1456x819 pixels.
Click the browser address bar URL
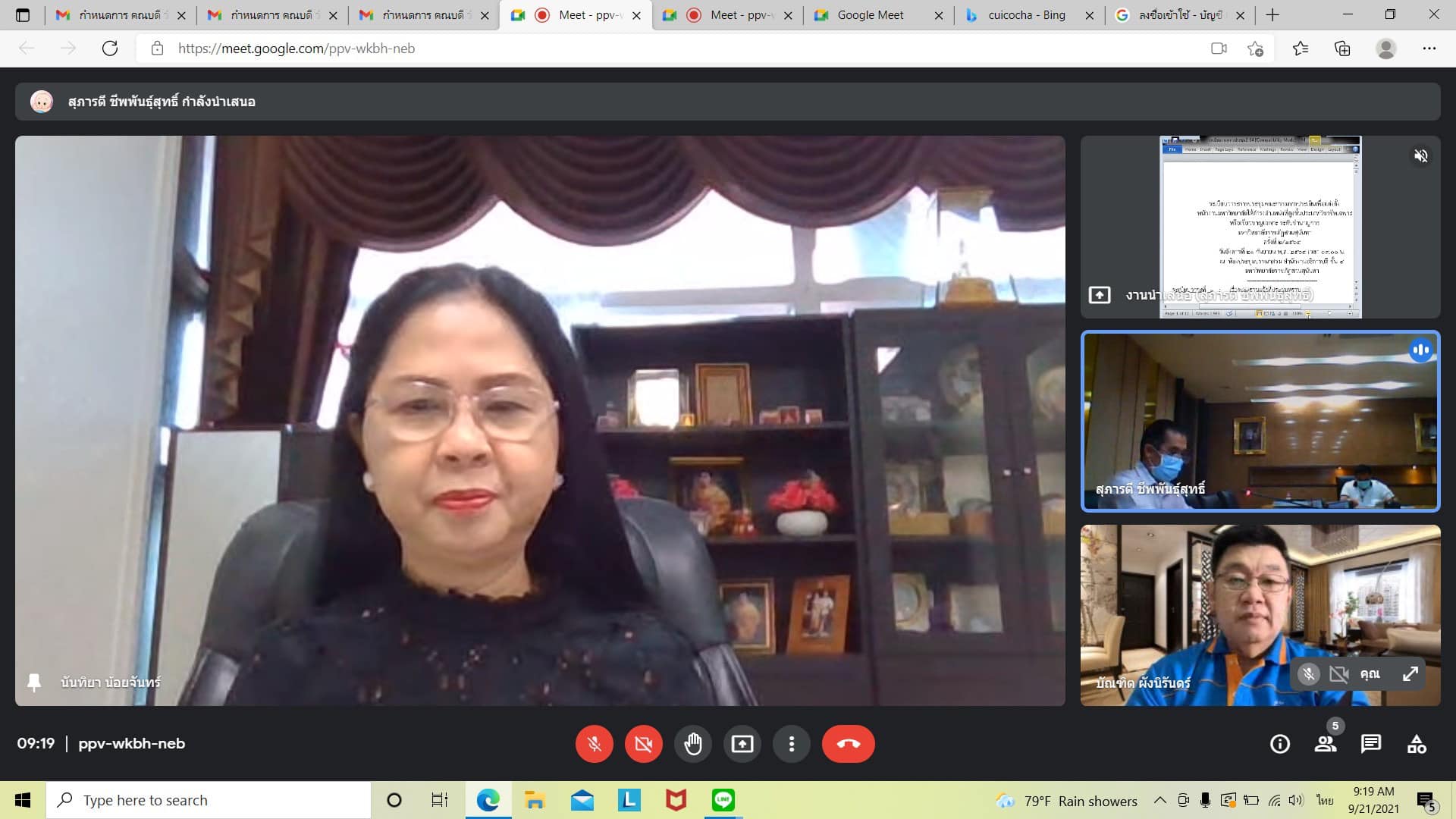296,49
